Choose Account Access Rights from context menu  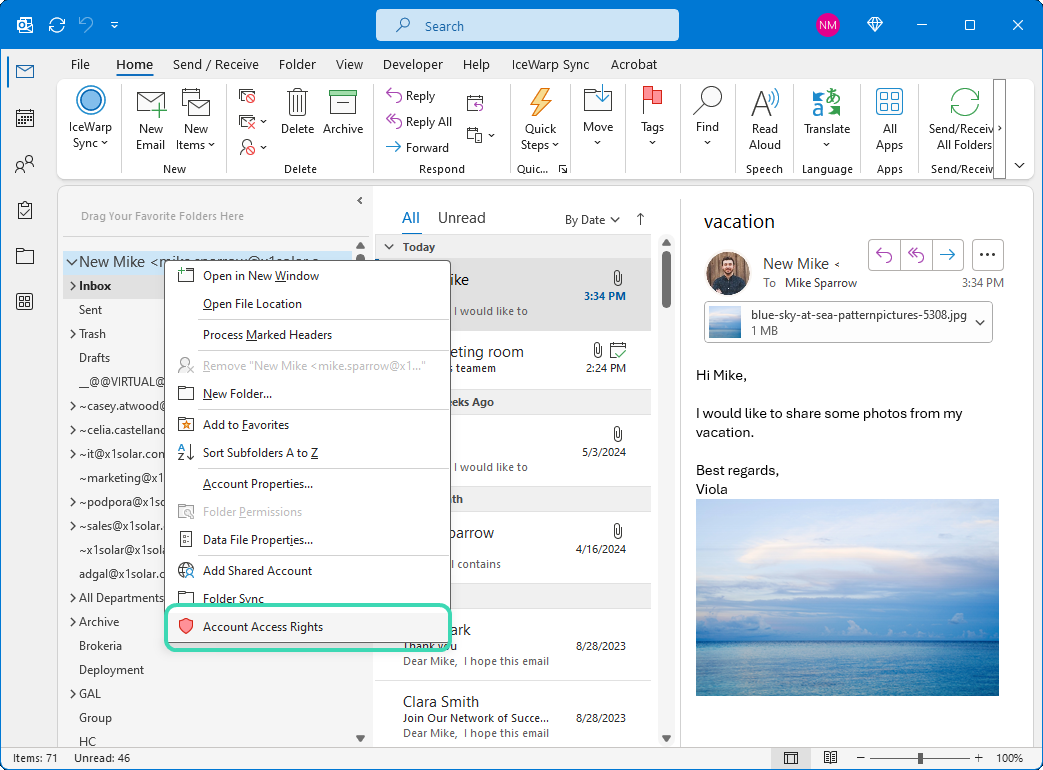click(x=308, y=627)
